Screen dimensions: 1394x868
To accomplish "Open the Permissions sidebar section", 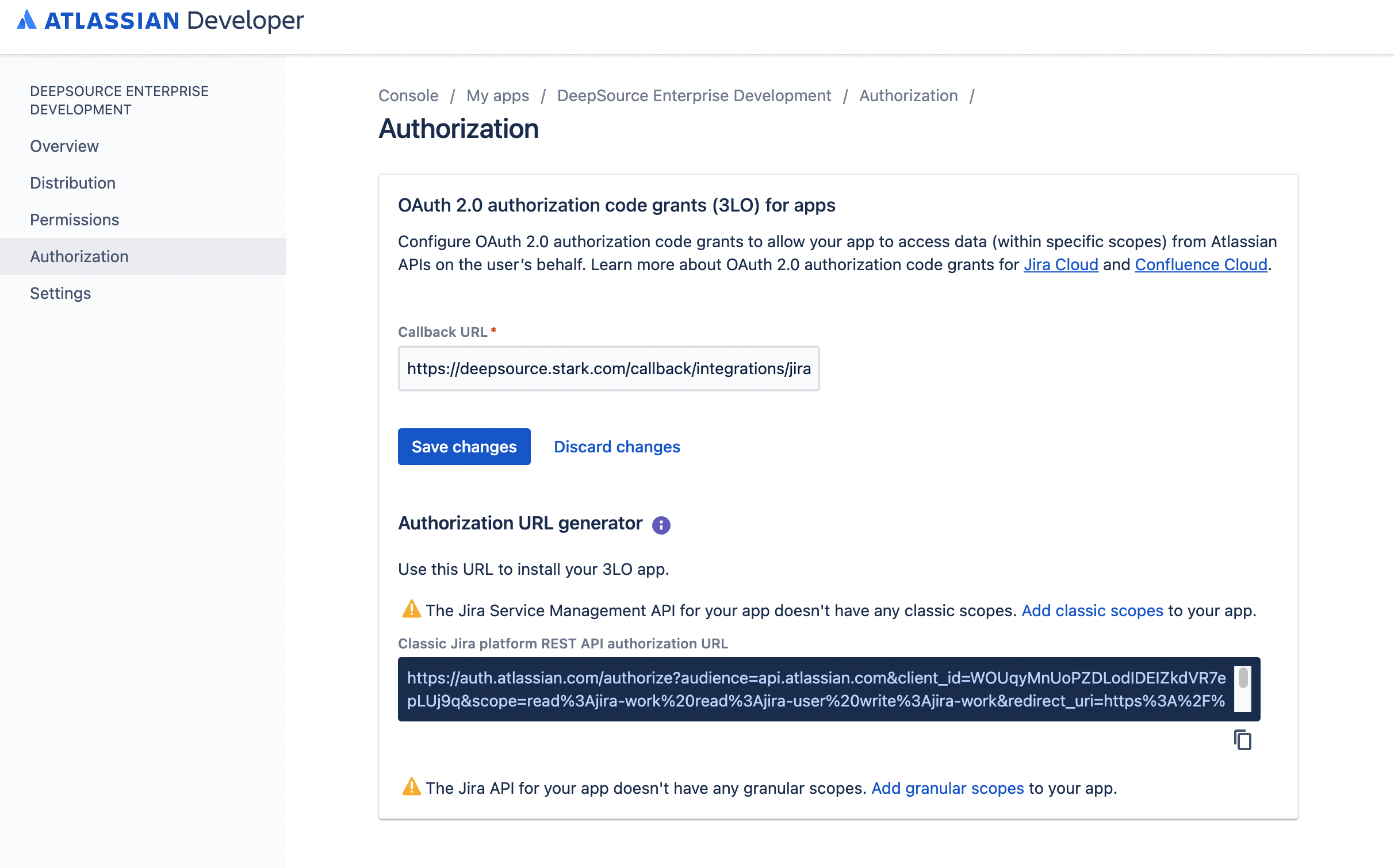I will 74,220.
